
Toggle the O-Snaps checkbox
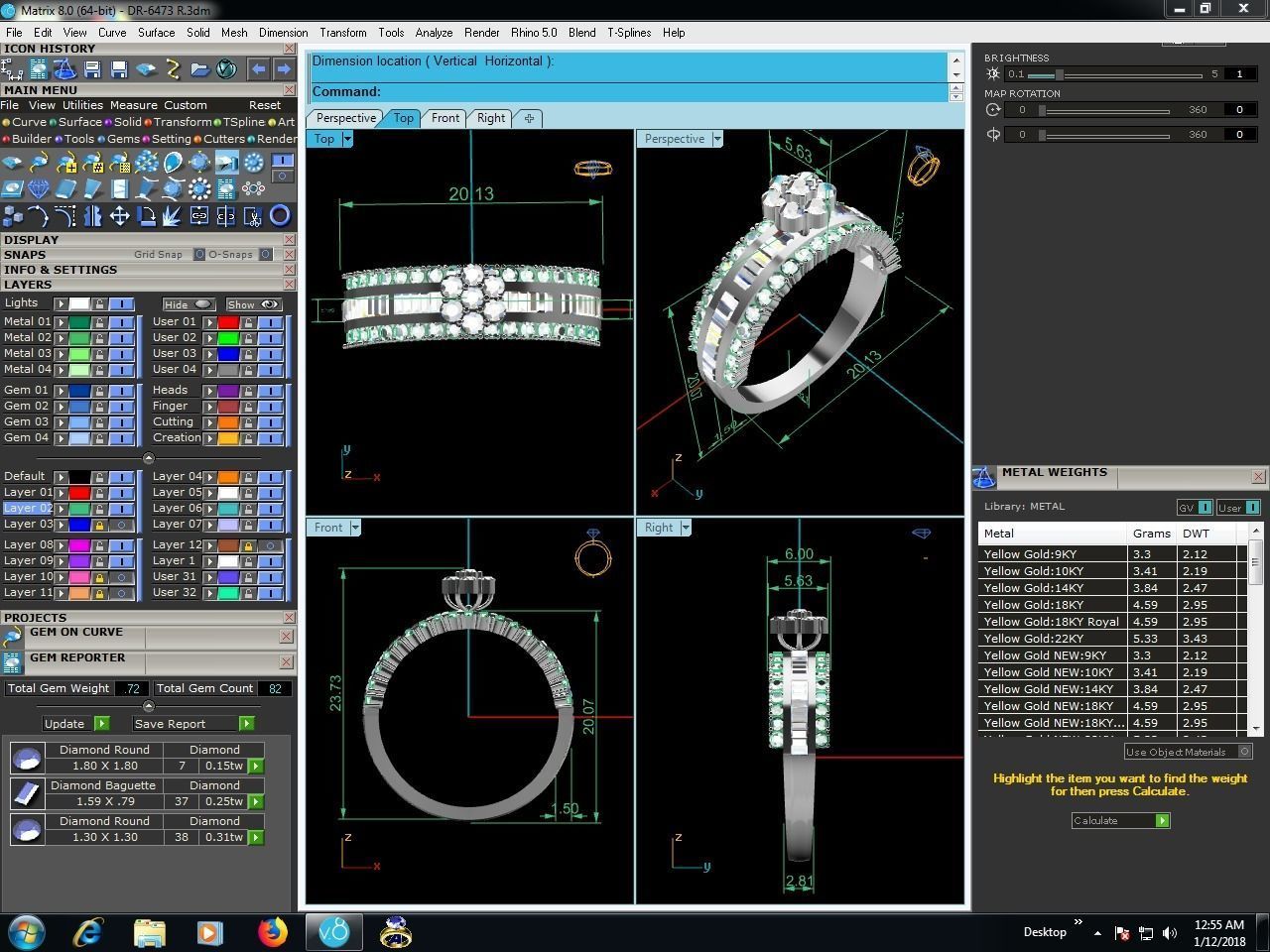(x=265, y=255)
